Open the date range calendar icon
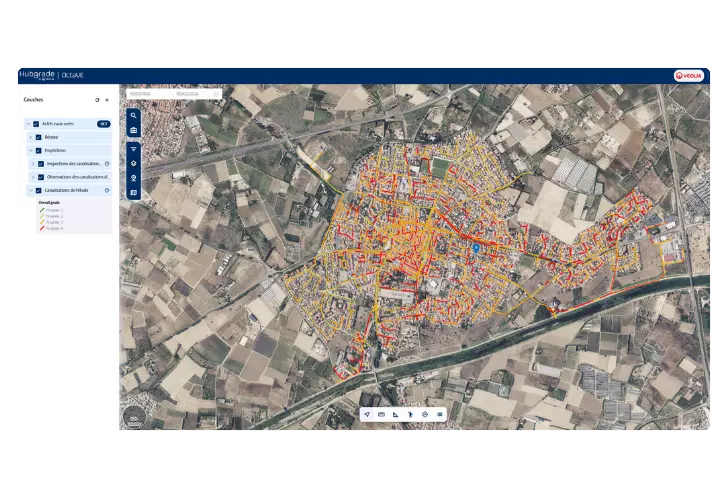 pyautogui.click(x=216, y=94)
